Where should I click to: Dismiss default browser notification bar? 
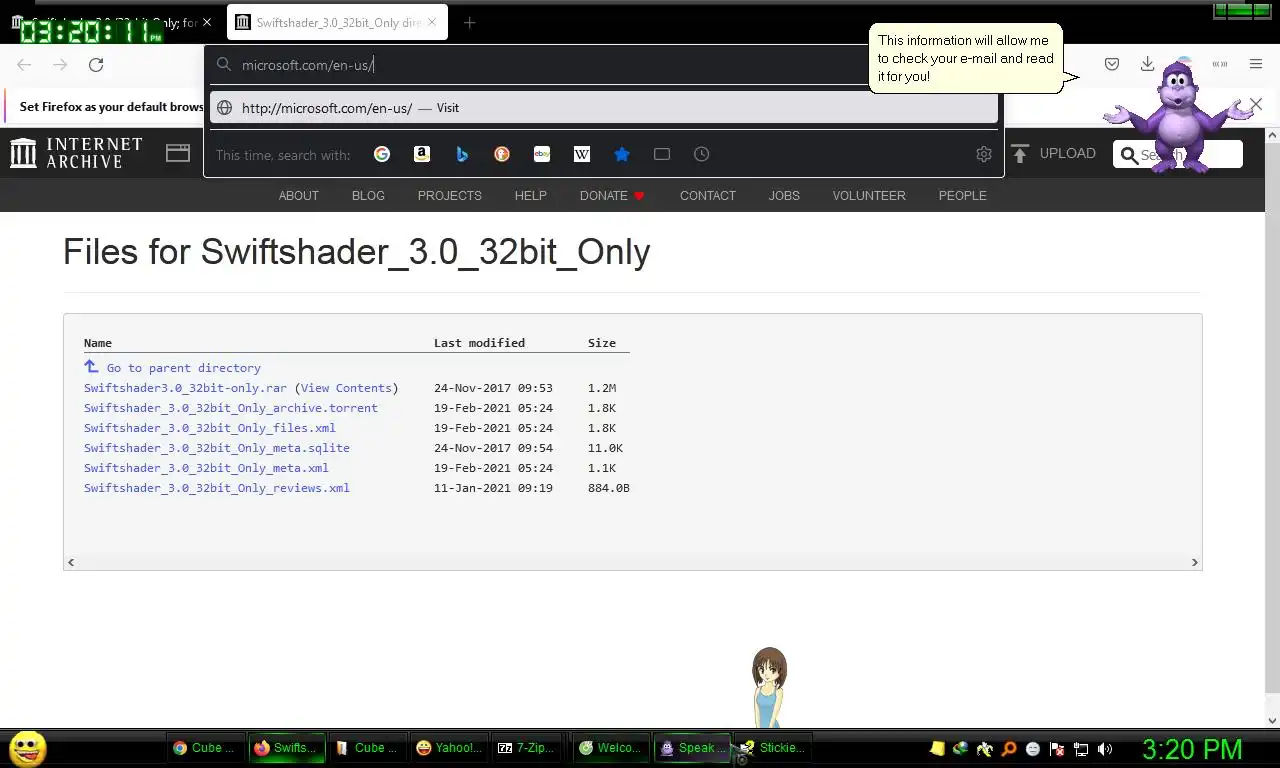(x=1256, y=104)
